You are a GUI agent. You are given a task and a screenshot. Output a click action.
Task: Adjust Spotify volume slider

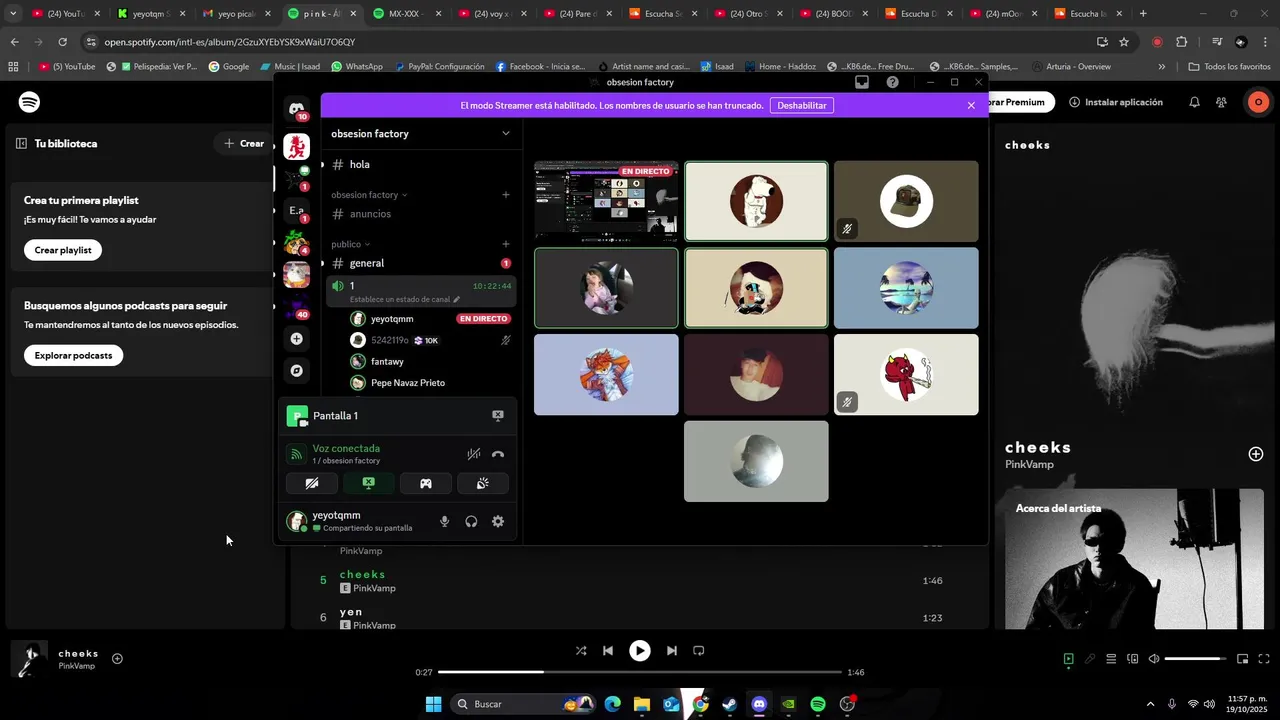coord(1196,659)
